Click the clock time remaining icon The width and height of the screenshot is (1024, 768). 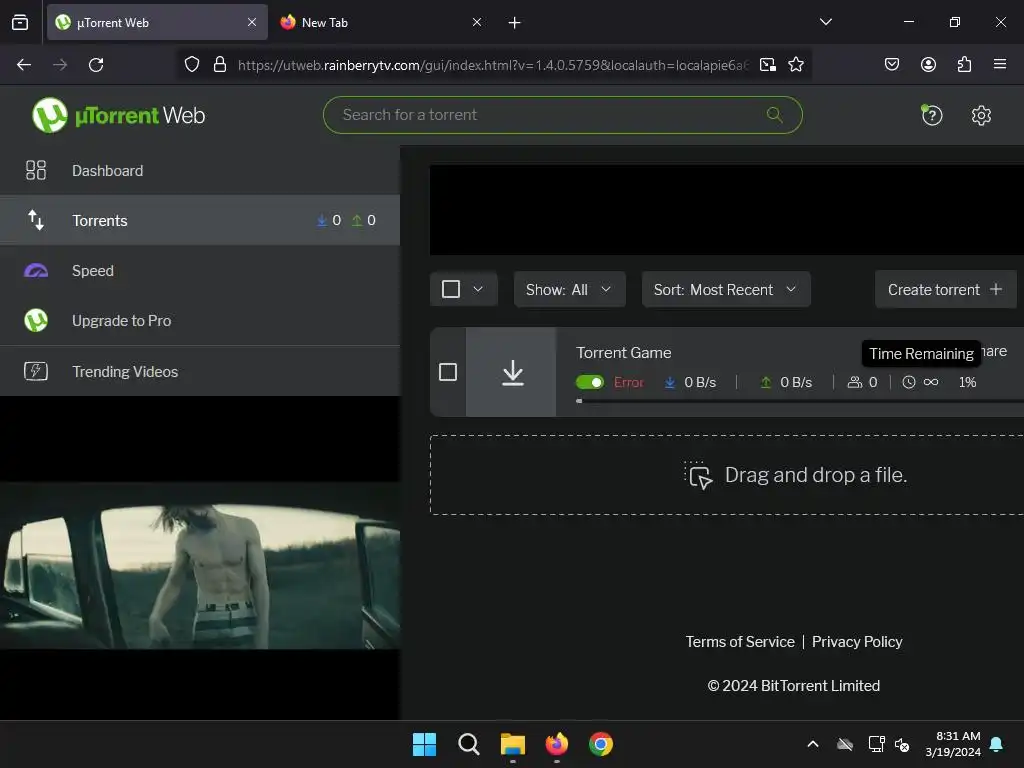[908, 382]
